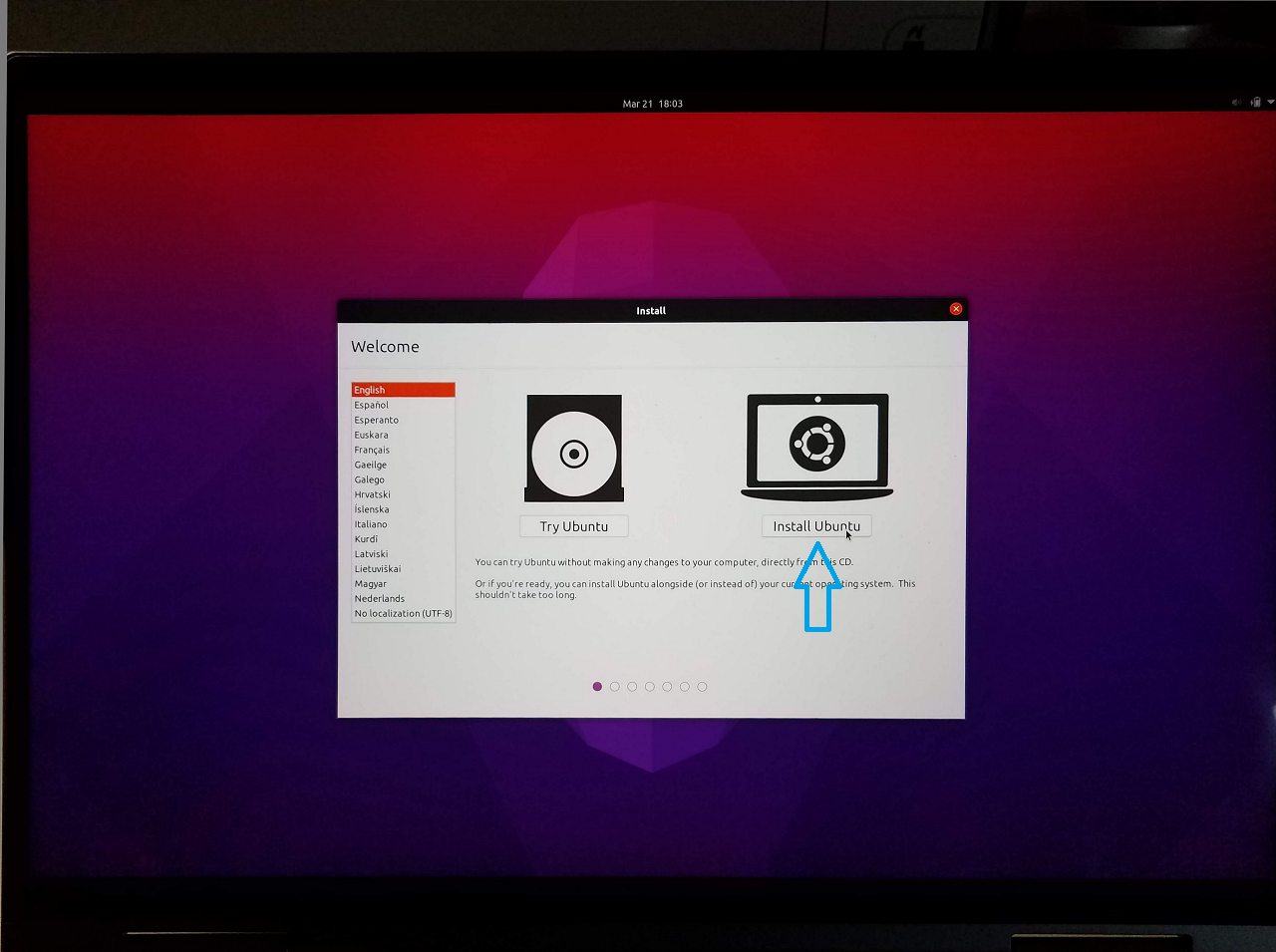Click the Install Ubuntu button
This screenshot has width=1276, height=952.
tap(816, 526)
